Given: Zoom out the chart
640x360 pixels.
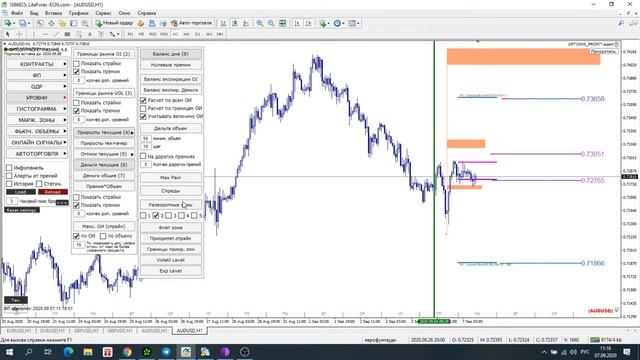Looking at the screenshot, I should 271,23.
